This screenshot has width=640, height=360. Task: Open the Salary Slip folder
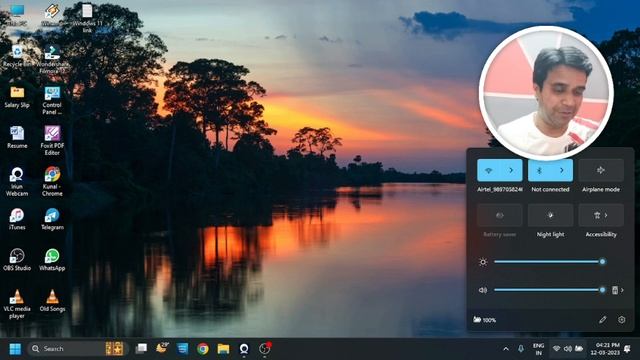tap(17, 97)
